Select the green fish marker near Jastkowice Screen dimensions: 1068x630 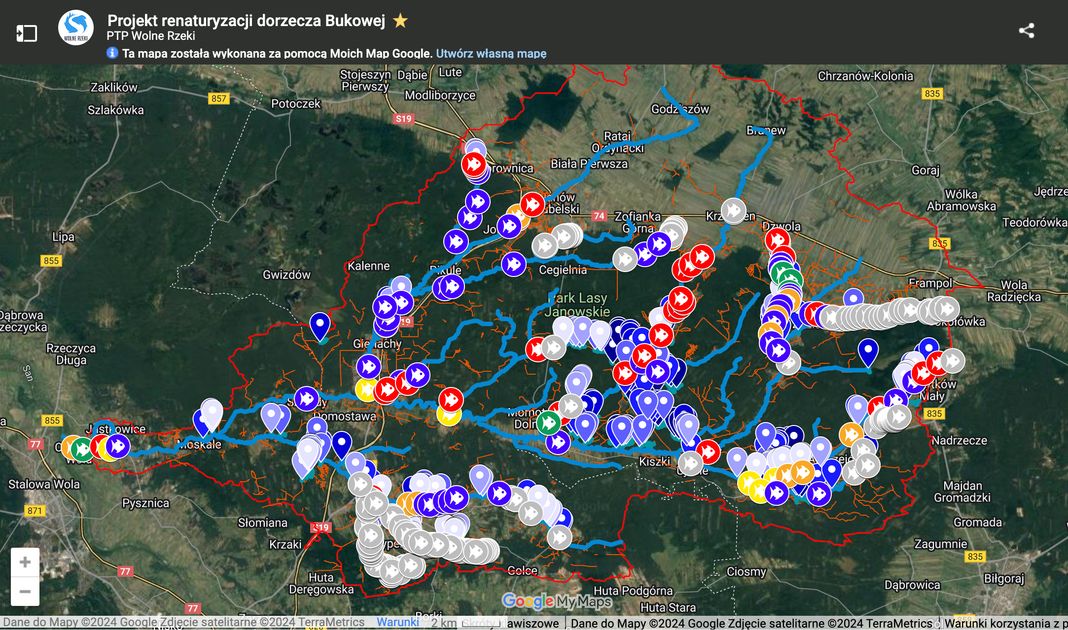83,449
